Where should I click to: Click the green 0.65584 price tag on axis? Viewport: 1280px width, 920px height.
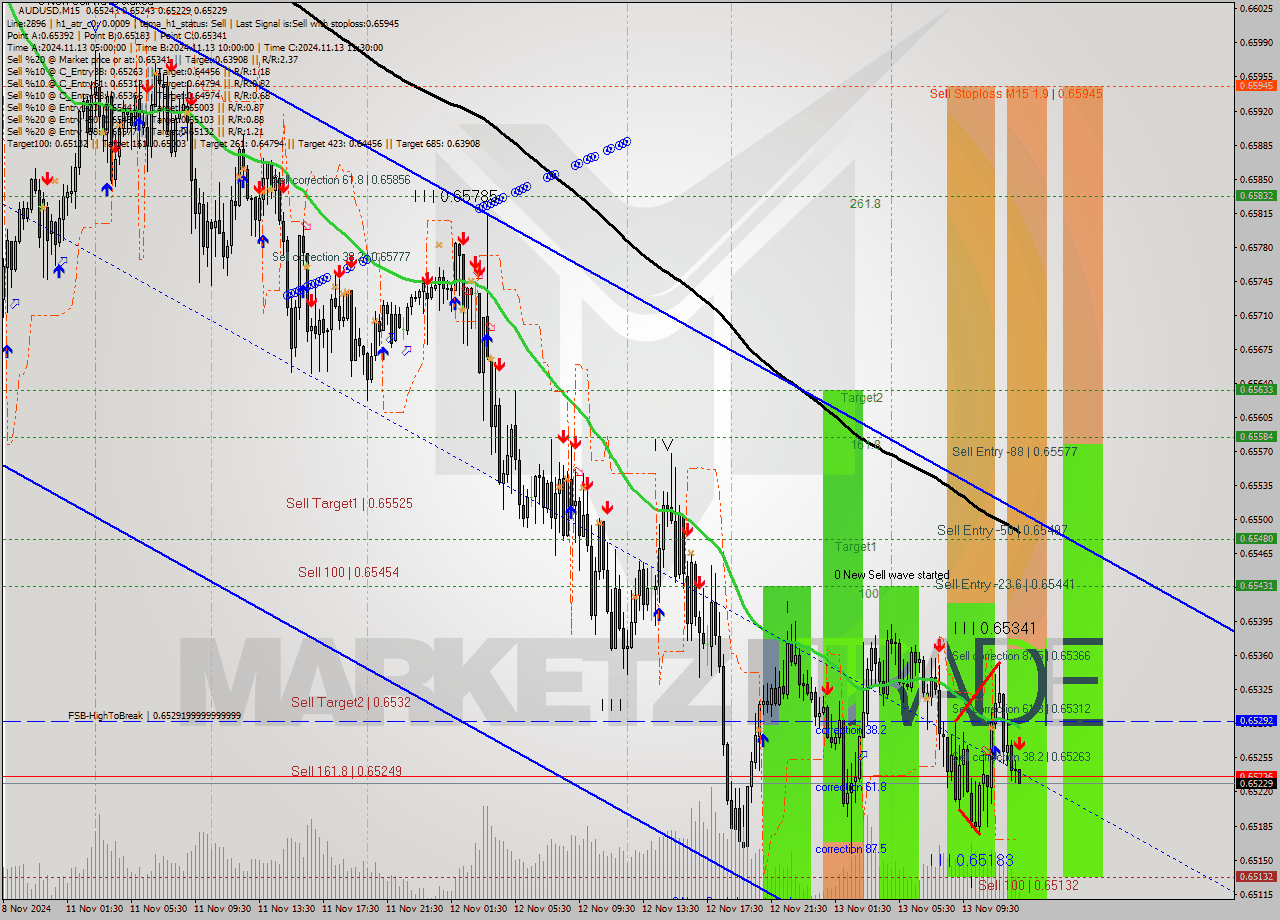1256,437
